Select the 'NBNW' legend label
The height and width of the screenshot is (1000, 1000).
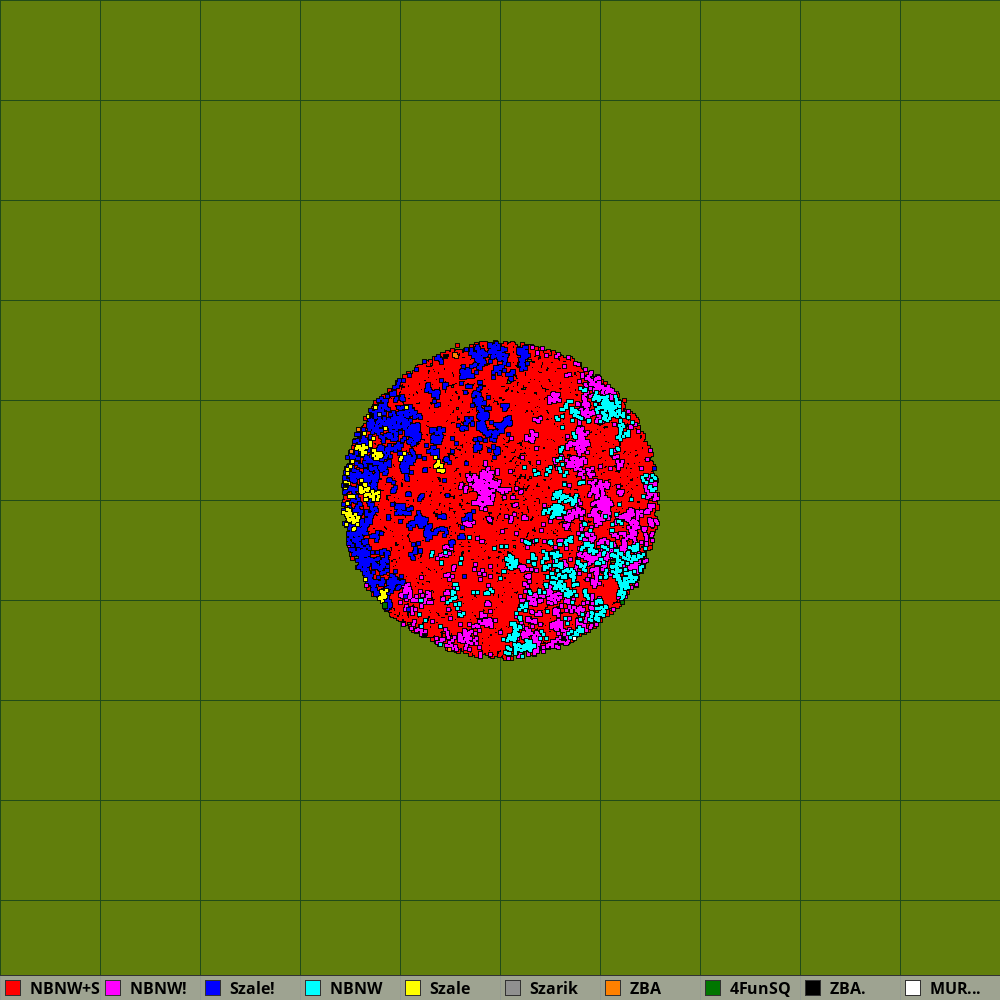(x=356, y=988)
